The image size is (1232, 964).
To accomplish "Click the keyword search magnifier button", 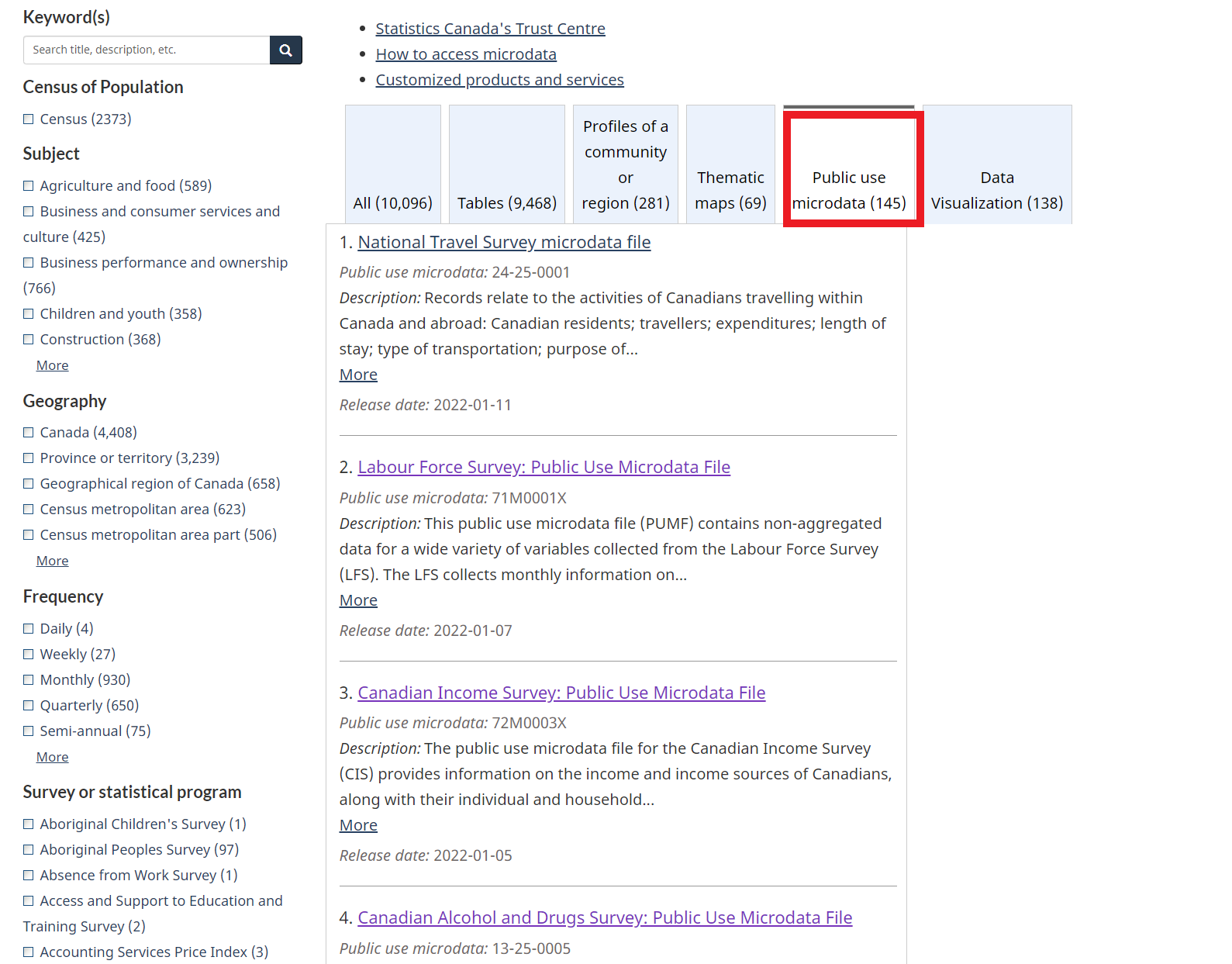I will (x=285, y=50).
